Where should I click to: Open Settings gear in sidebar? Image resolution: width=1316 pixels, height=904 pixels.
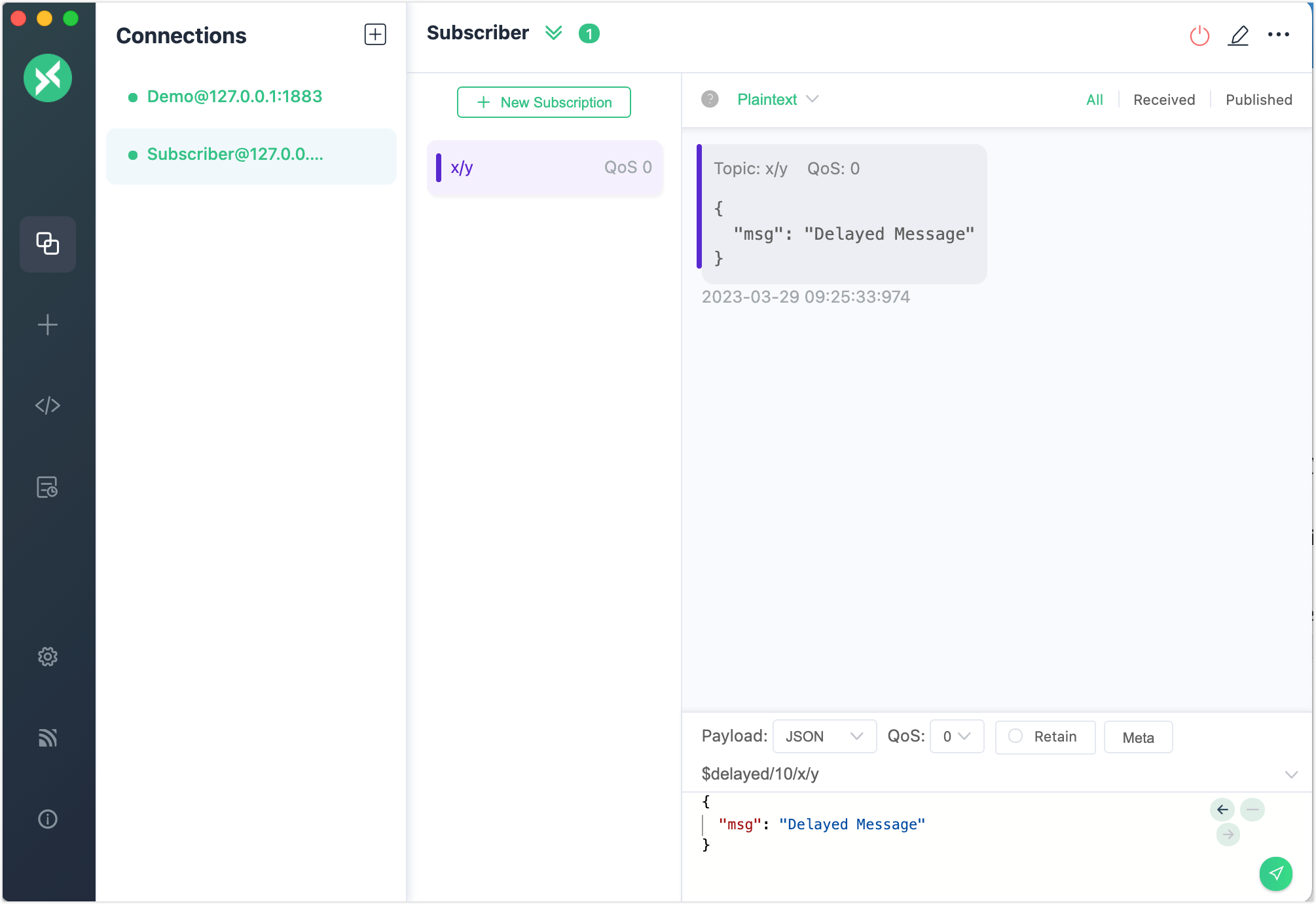click(x=48, y=656)
